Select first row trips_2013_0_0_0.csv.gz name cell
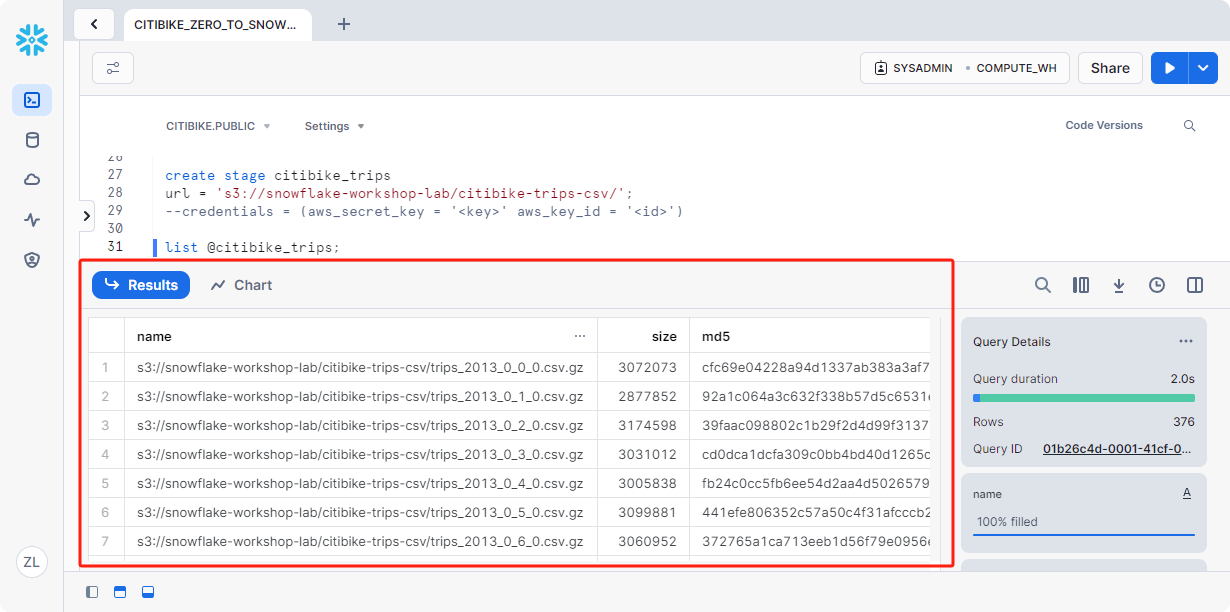 [360, 367]
